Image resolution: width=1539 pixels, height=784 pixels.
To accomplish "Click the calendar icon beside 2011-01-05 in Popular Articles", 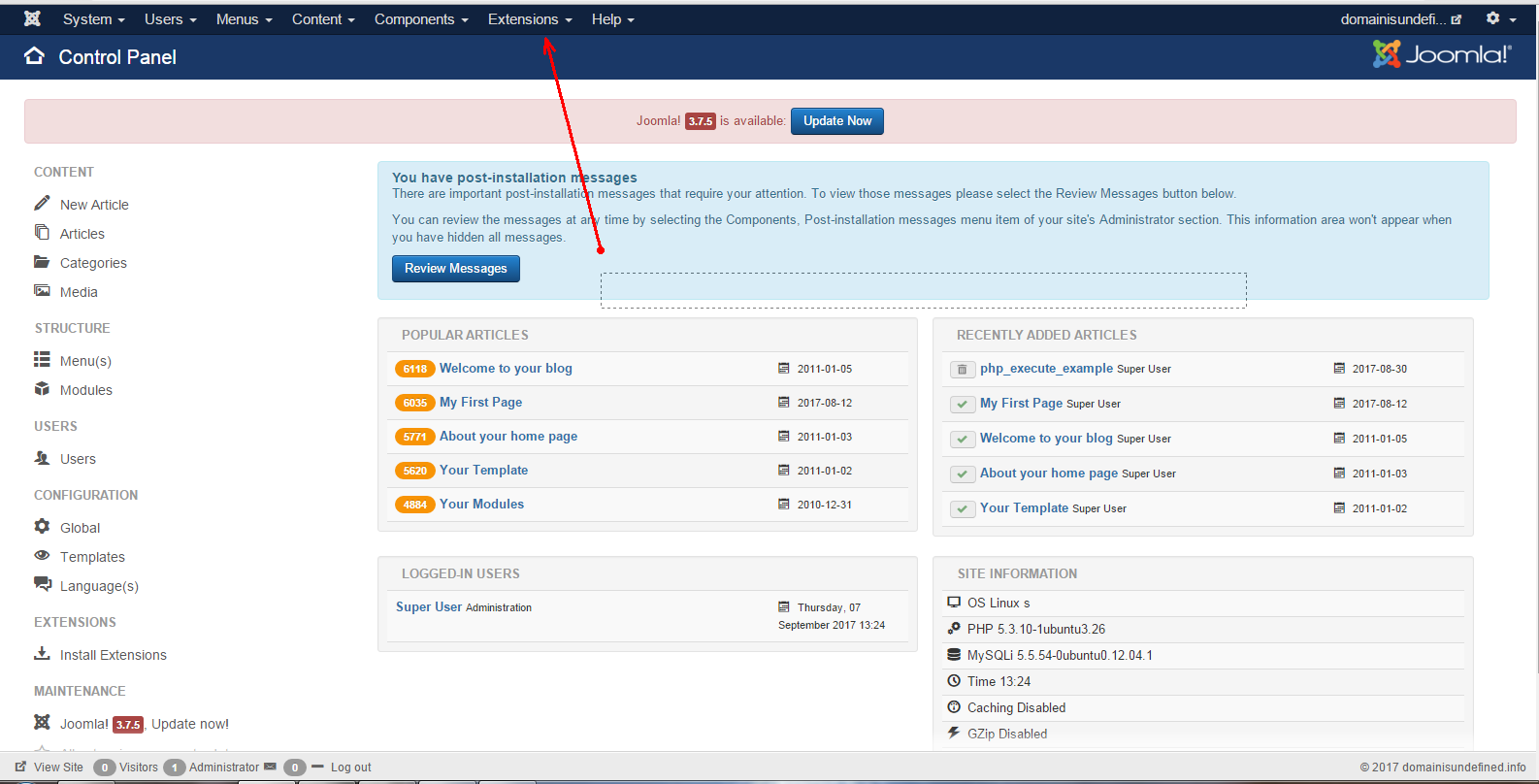I will coord(783,368).
